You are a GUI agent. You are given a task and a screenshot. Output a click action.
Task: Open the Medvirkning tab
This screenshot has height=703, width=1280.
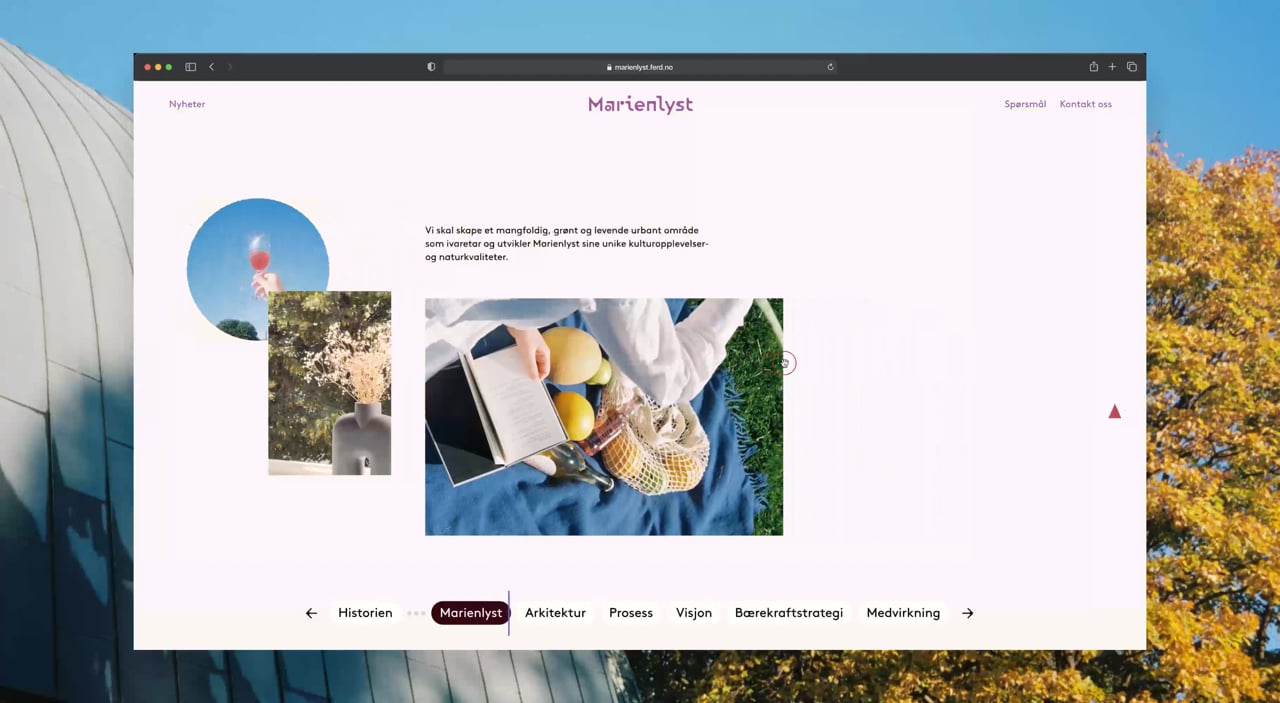[x=903, y=613]
